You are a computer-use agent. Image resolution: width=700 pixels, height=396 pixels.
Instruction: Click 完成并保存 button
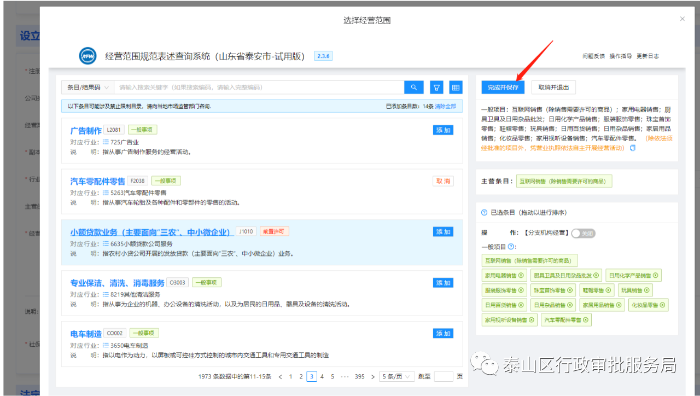pyautogui.click(x=503, y=88)
